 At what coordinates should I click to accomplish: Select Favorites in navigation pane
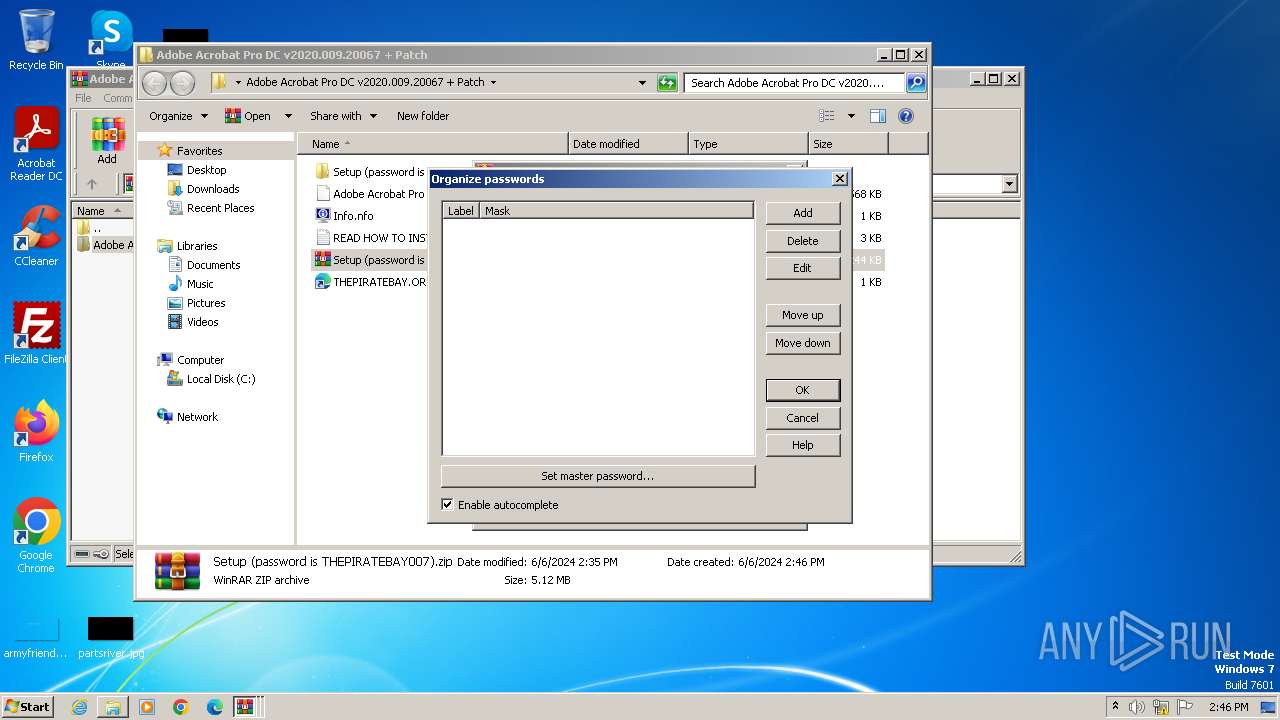(199, 151)
